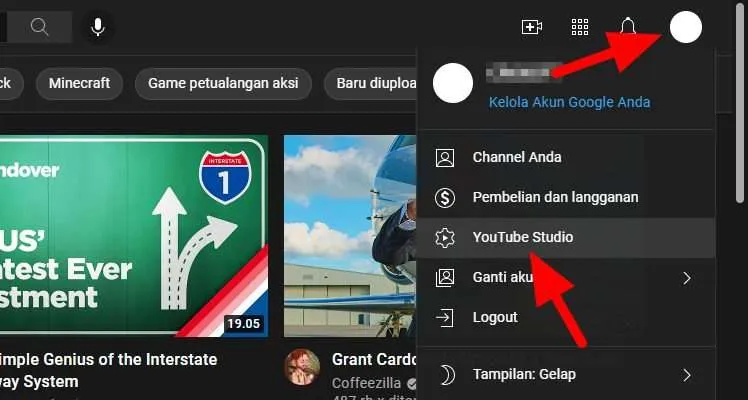Open Pembelian dan langganan
The height and width of the screenshot is (400, 748).
click(x=566, y=197)
